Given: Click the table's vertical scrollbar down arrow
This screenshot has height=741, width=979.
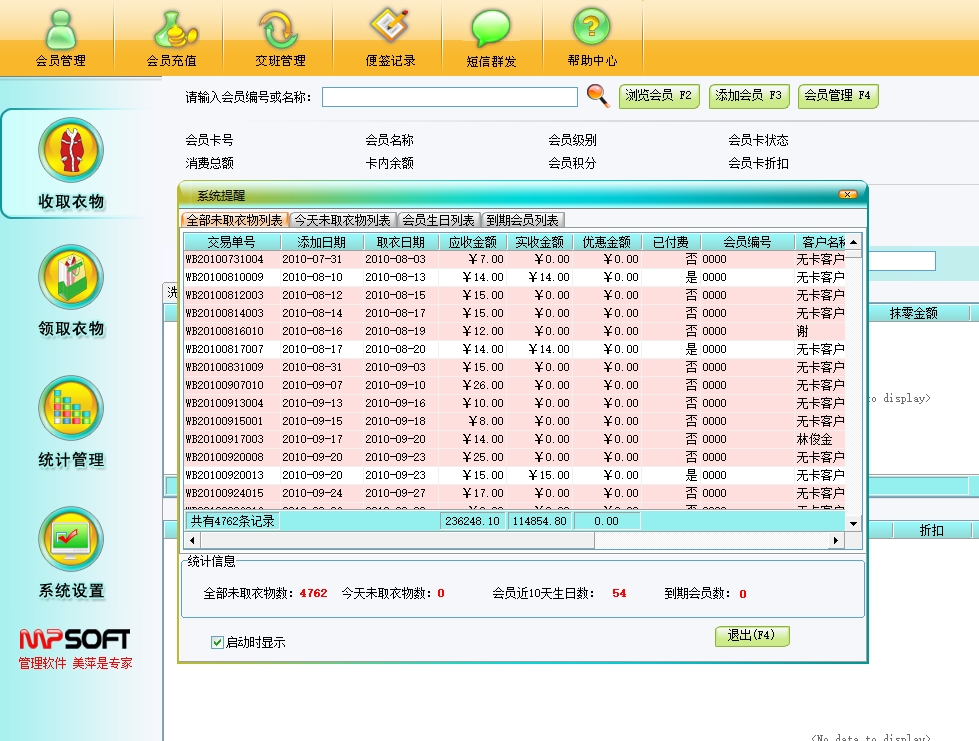Looking at the screenshot, I should tap(853, 523).
